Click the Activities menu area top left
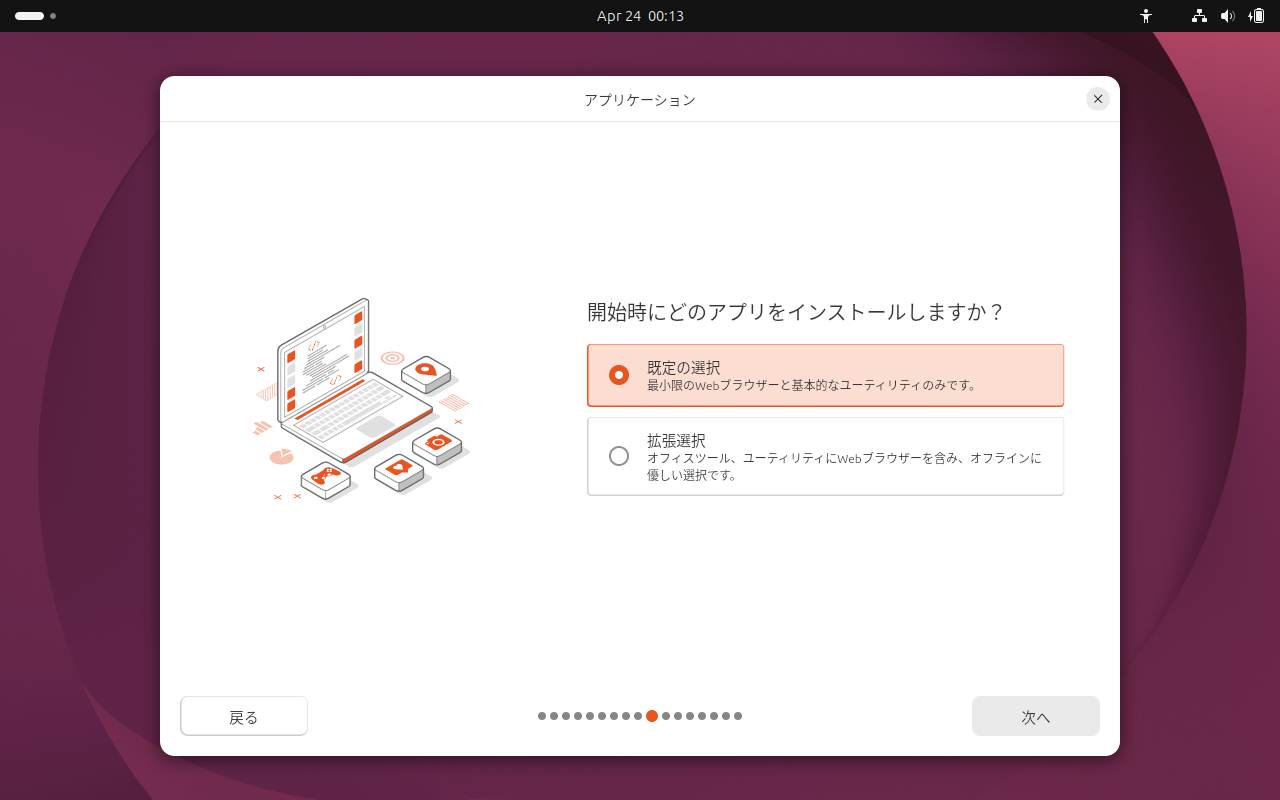The height and width of the screenshot is (800, 1280). click(30, 16)
